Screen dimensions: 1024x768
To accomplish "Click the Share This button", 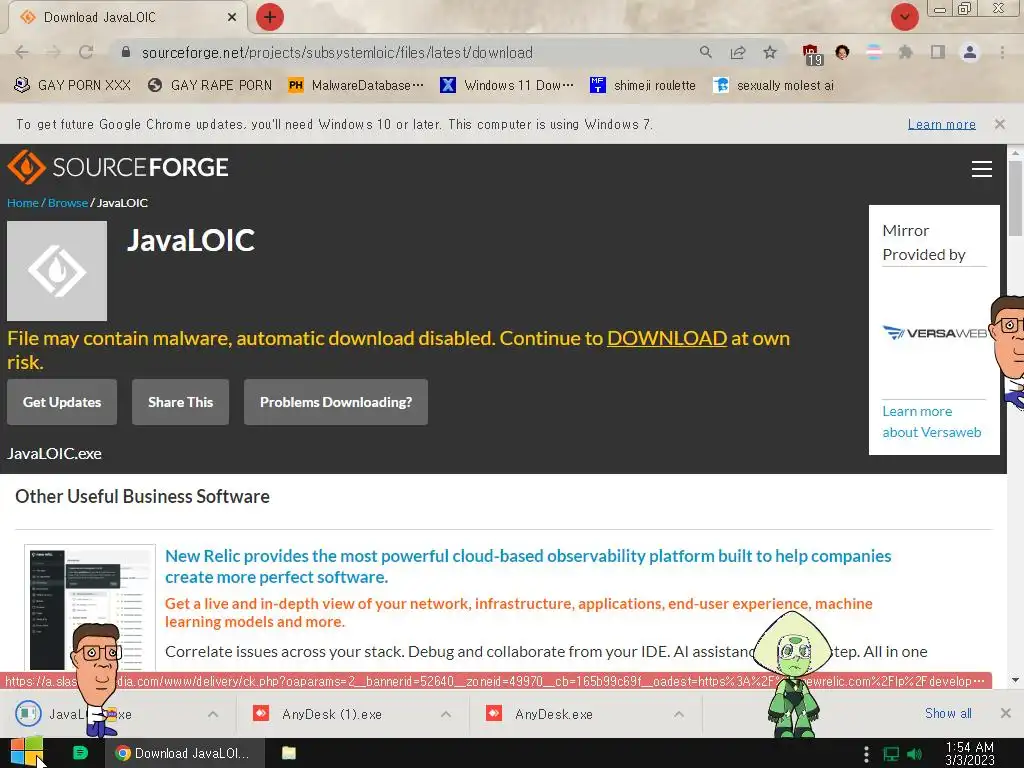I will point(180,402).
